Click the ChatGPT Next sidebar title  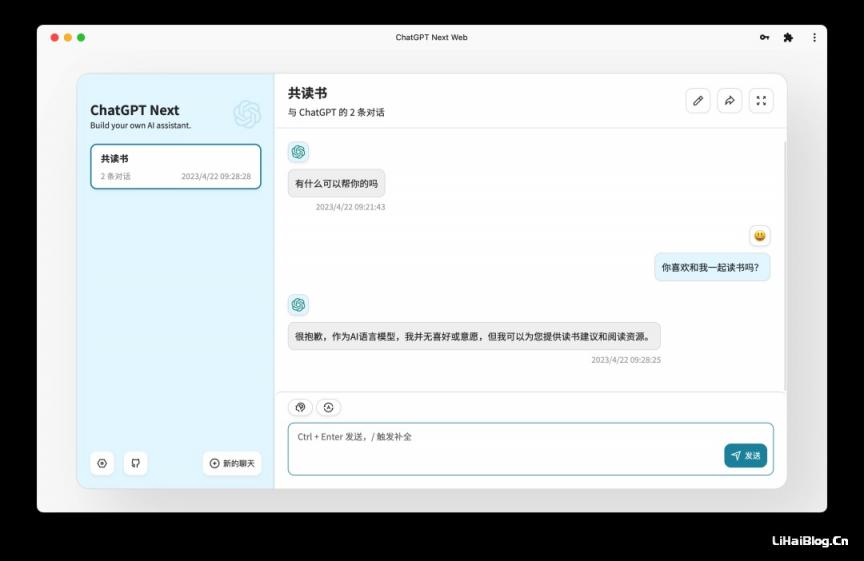coord(134,110)
